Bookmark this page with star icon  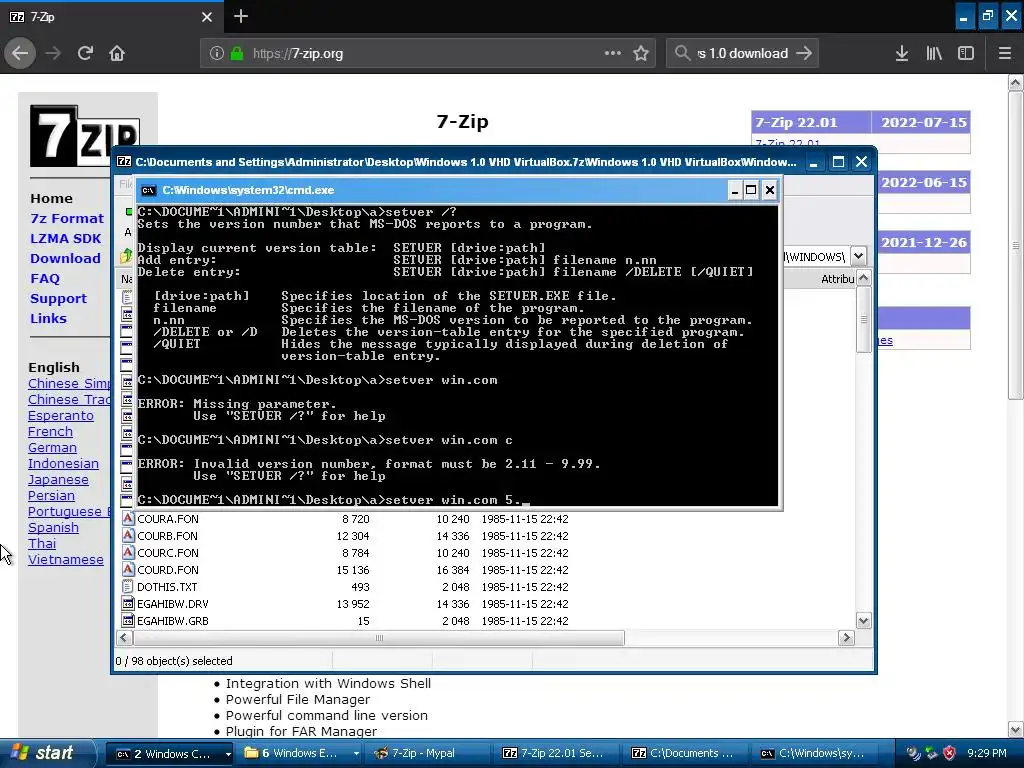641,53
